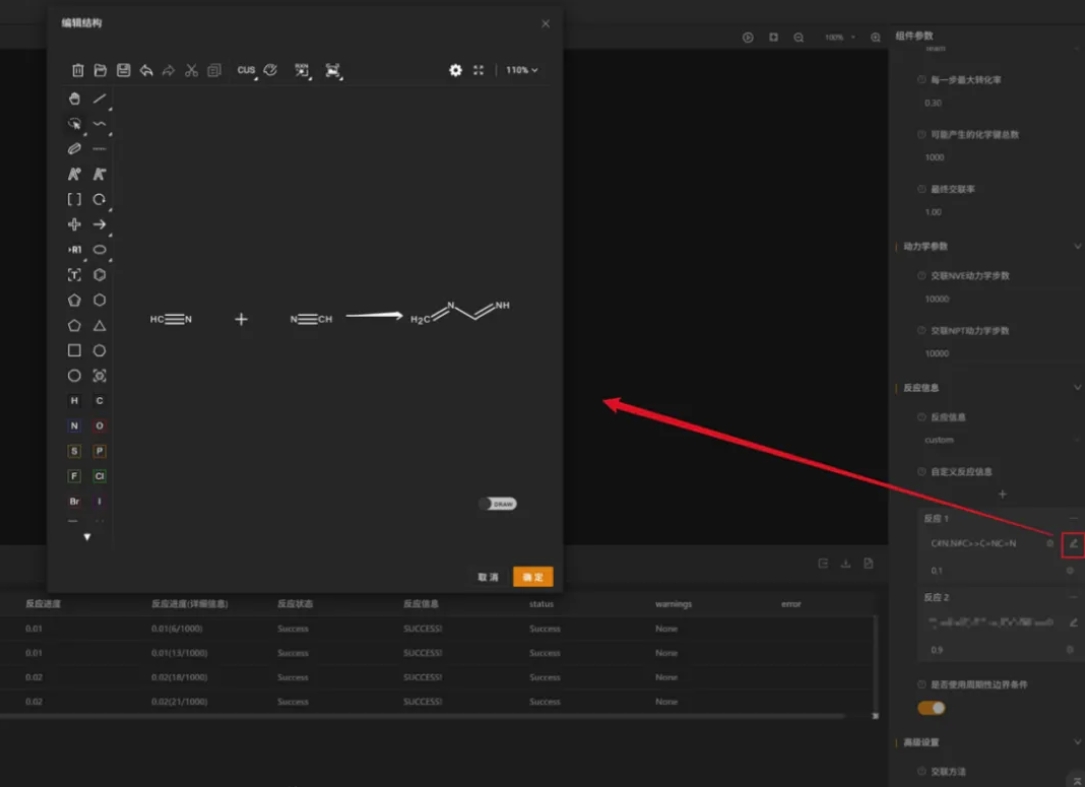Select the eraser tool

[x=74, y=149]
